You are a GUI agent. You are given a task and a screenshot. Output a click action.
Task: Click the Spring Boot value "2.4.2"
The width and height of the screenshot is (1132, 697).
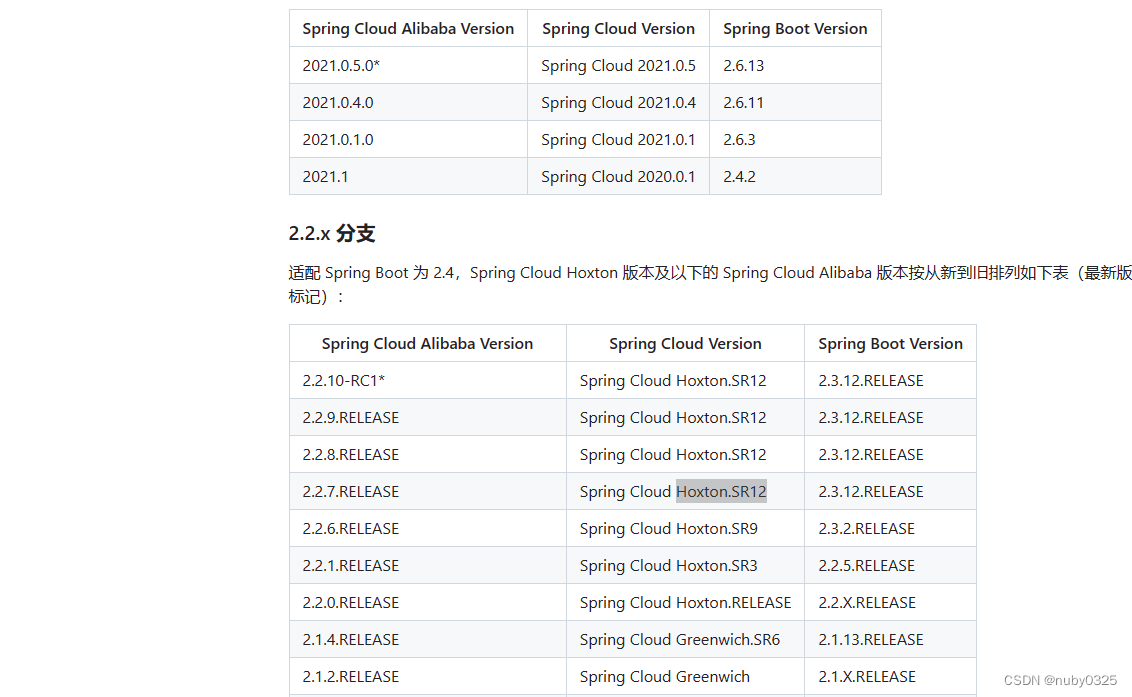739,176
